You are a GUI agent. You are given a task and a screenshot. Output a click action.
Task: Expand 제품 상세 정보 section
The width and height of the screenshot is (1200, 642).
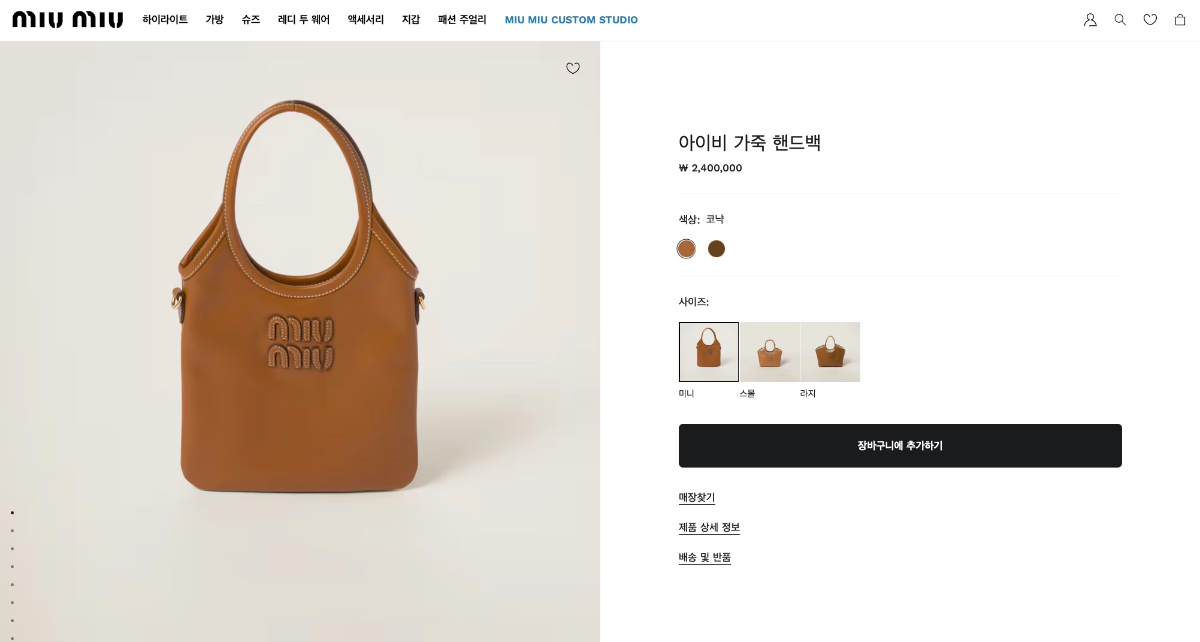pos(709,528)
